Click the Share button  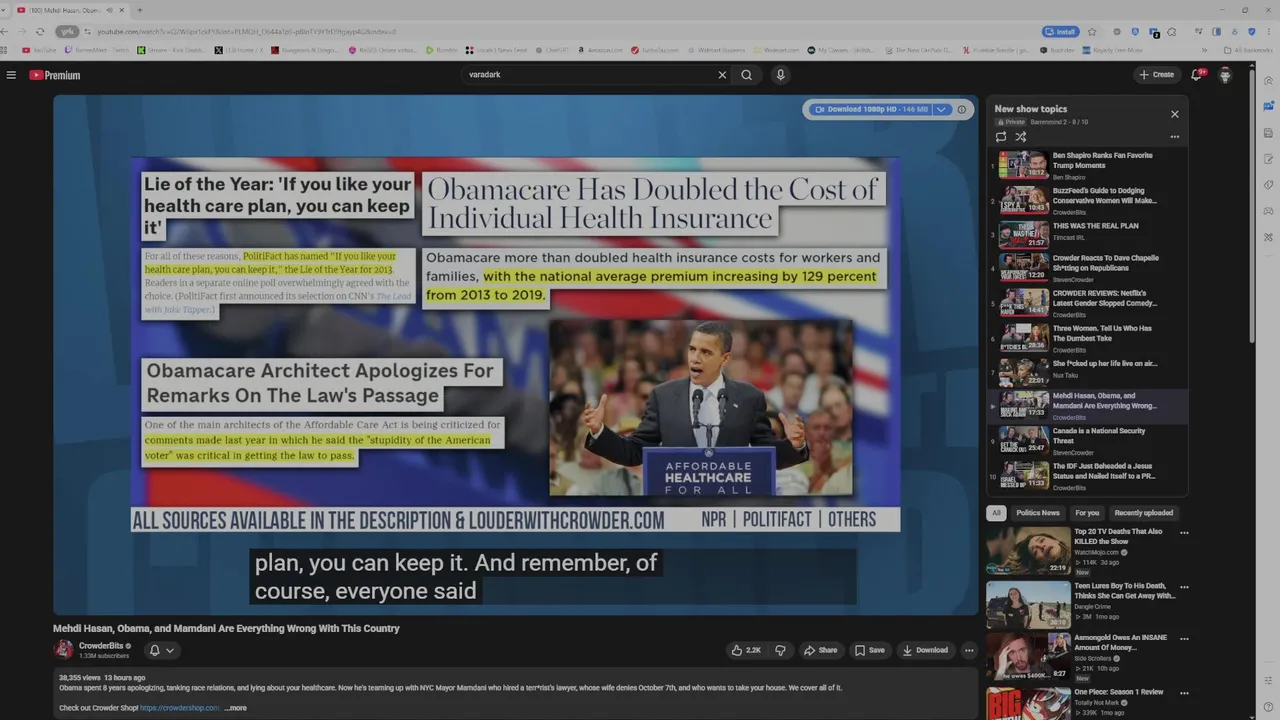coord(821,650)
